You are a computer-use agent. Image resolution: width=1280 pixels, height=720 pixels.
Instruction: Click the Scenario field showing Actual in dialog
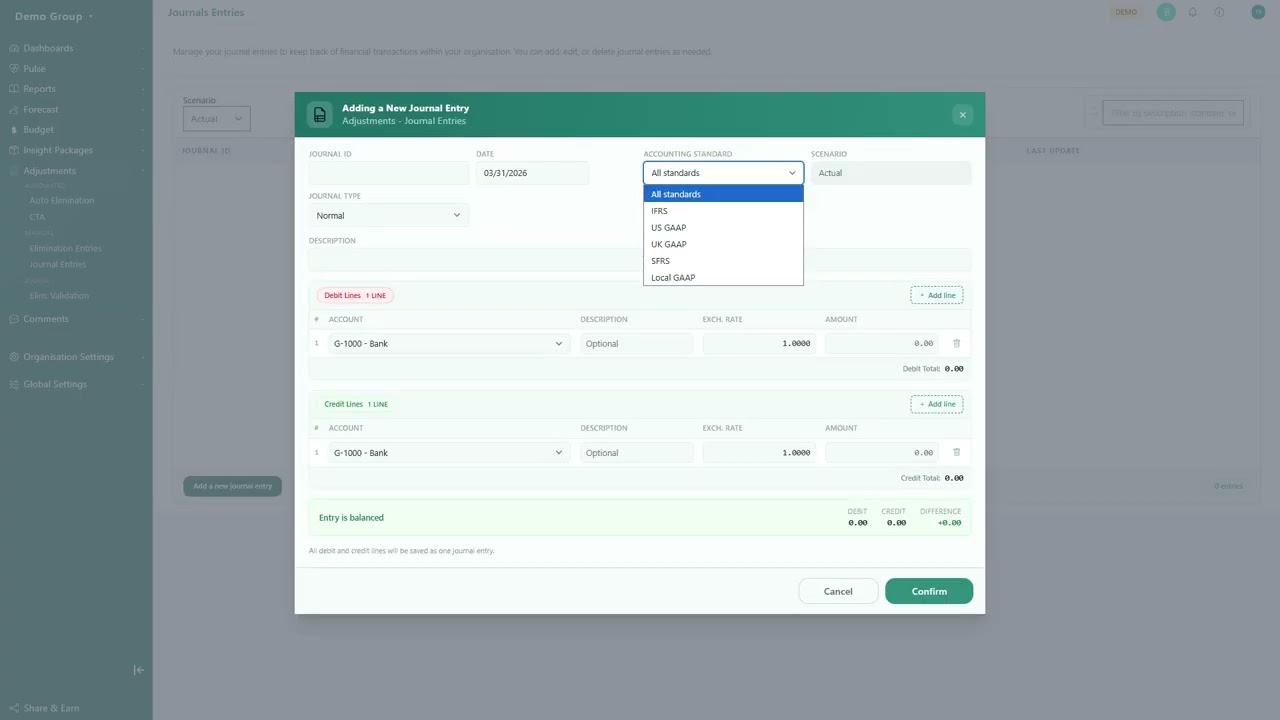click(891, 173)
